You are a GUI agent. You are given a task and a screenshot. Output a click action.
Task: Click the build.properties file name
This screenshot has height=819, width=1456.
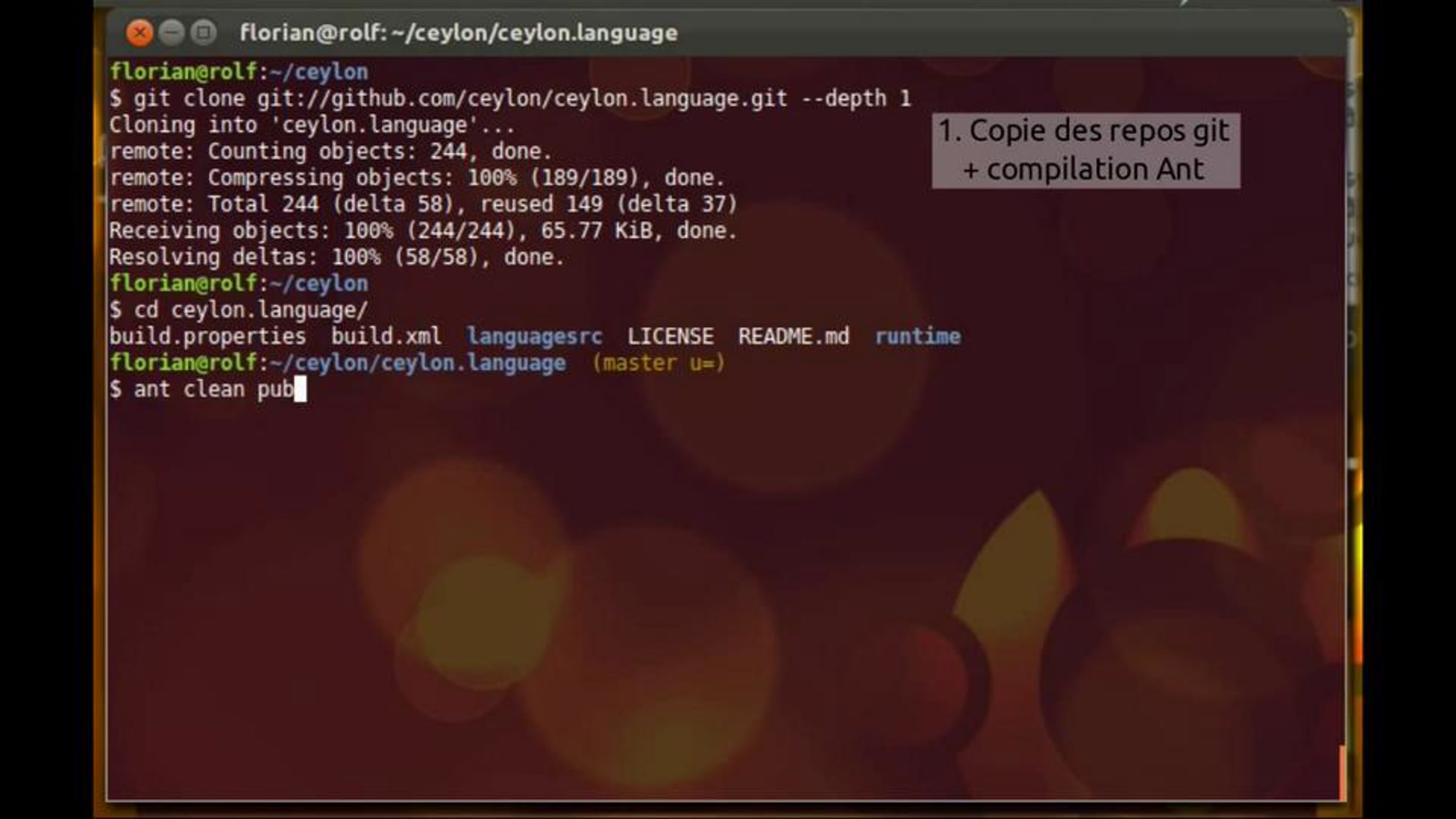tap(207, 337)
